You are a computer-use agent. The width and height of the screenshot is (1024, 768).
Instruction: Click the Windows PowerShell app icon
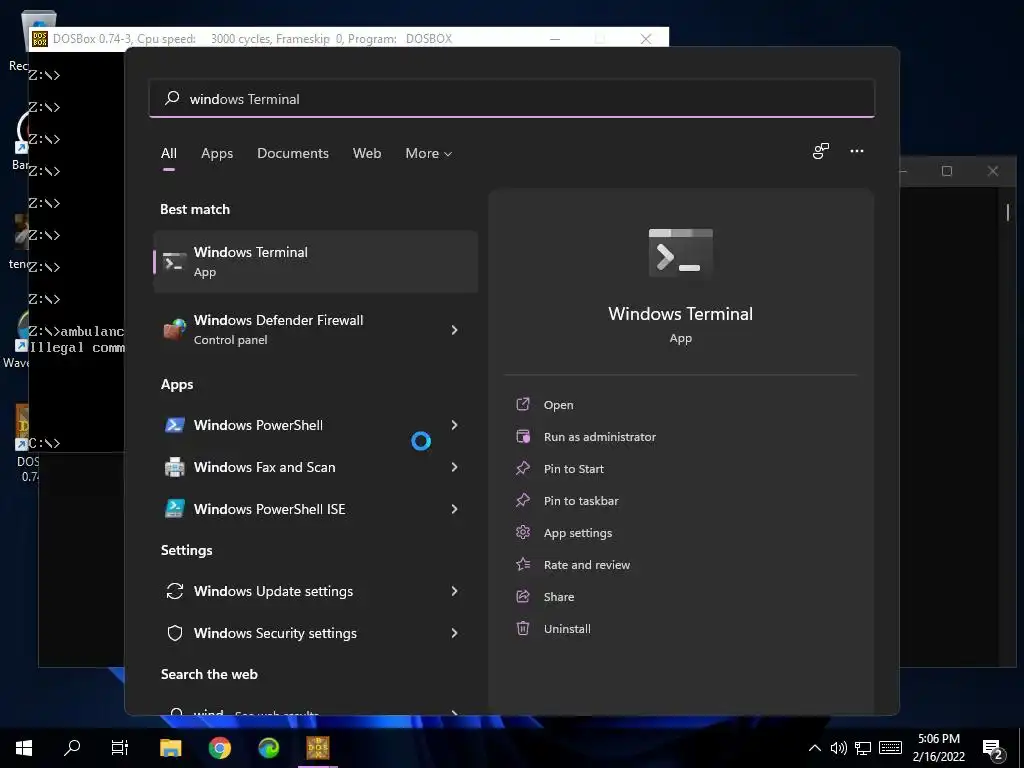point(174,425)
